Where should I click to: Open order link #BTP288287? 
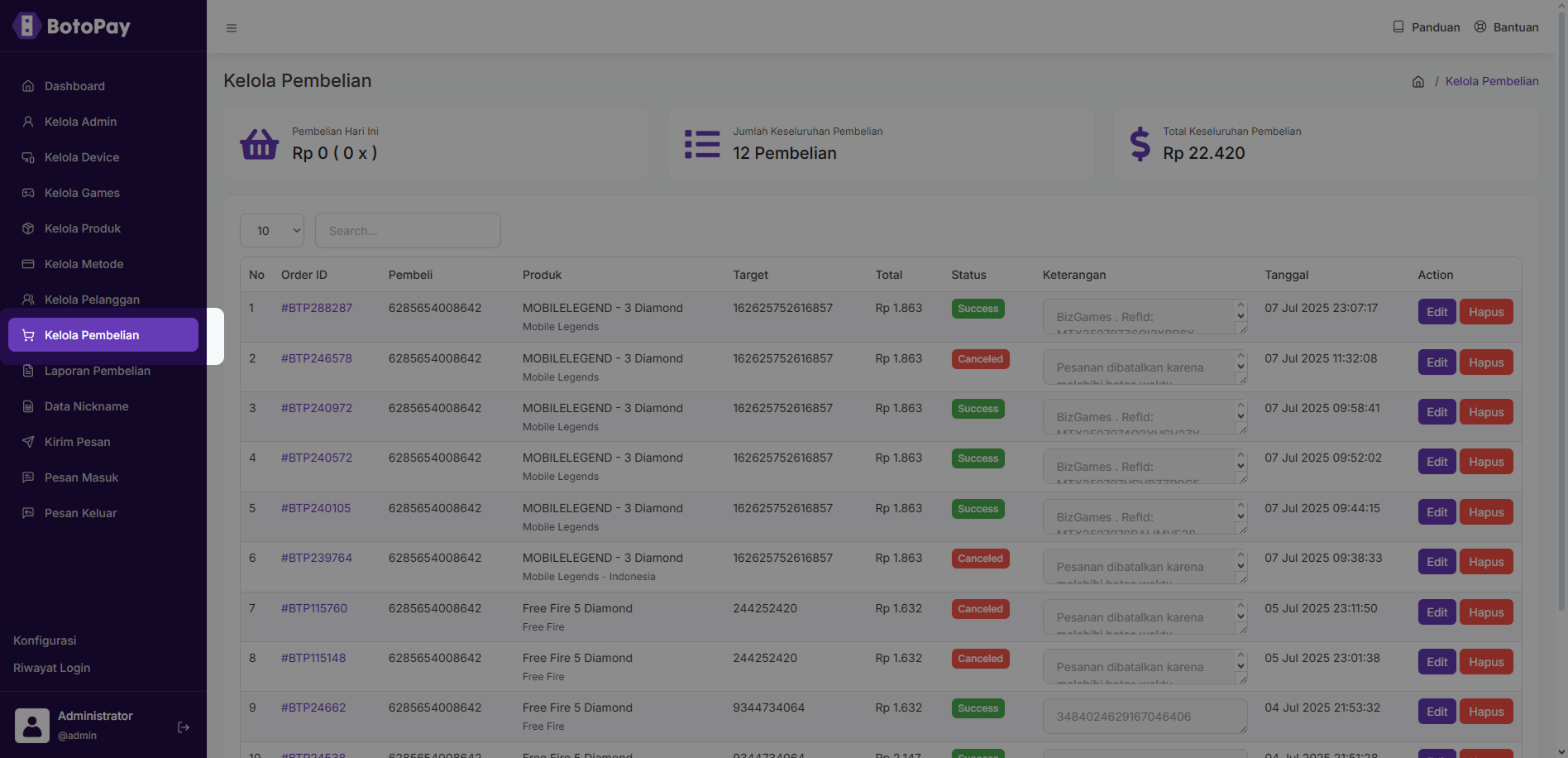317,308
